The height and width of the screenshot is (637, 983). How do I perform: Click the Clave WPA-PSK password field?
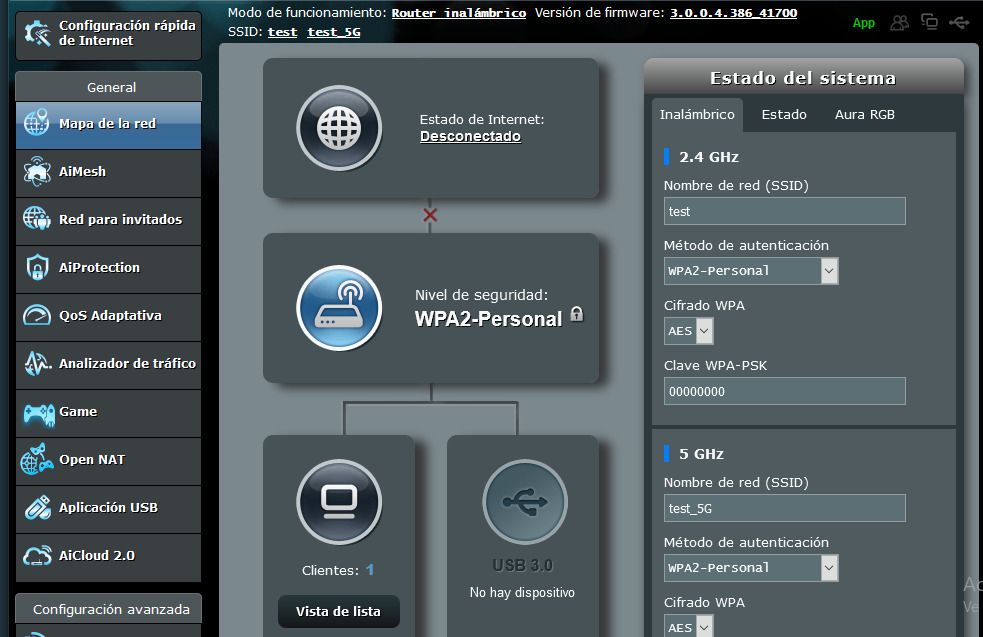784,391
